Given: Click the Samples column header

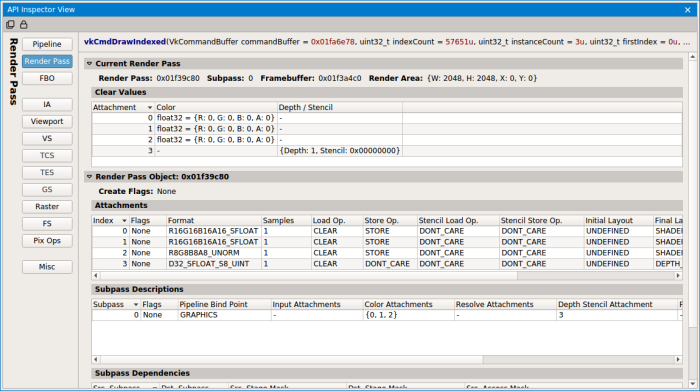Looking at the screenshot, I should coord(286,220).
